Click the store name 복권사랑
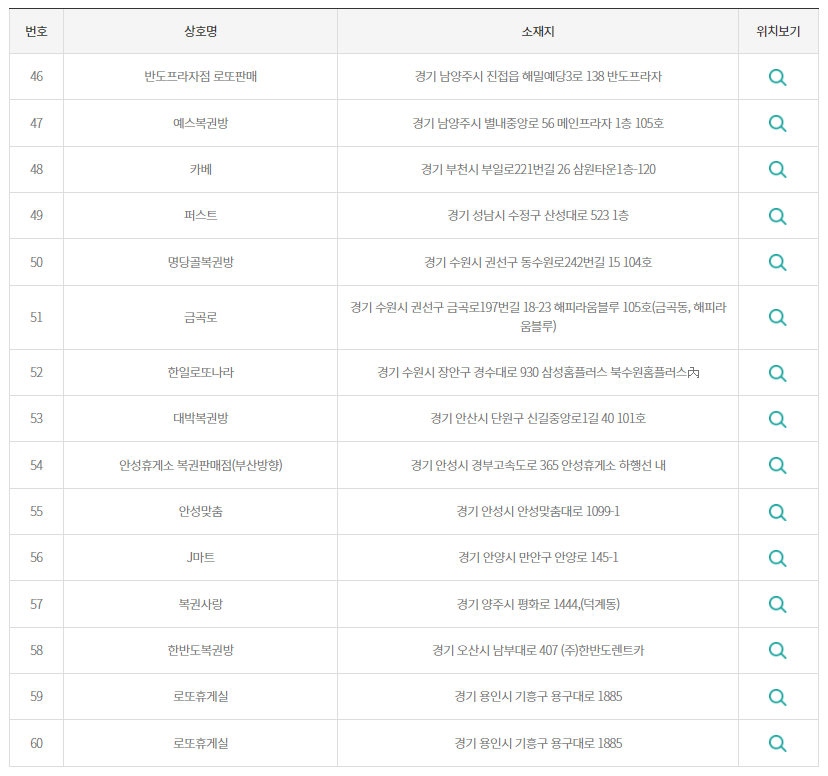 (201, 604)
